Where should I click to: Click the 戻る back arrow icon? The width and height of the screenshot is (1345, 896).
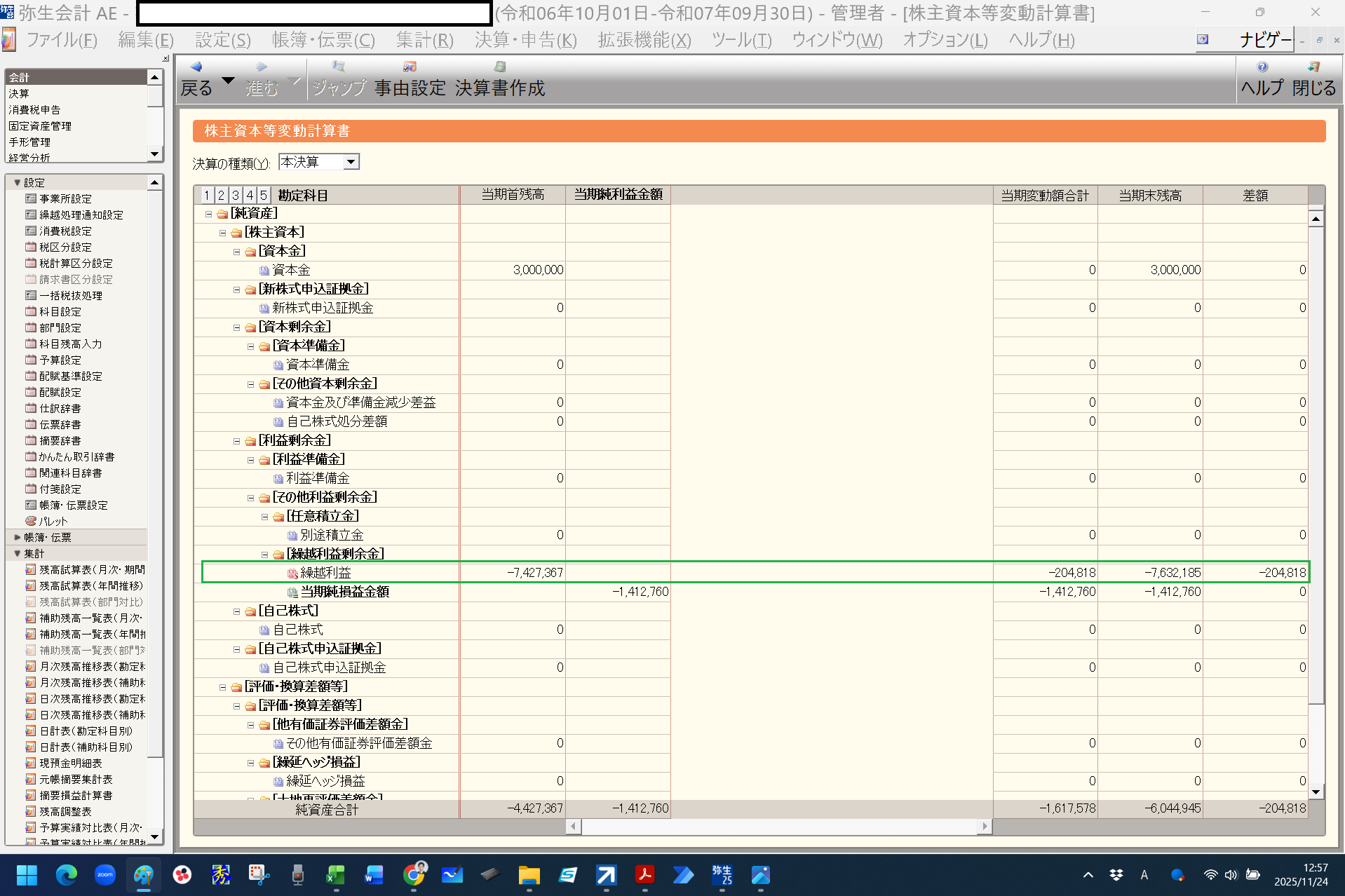196,67
